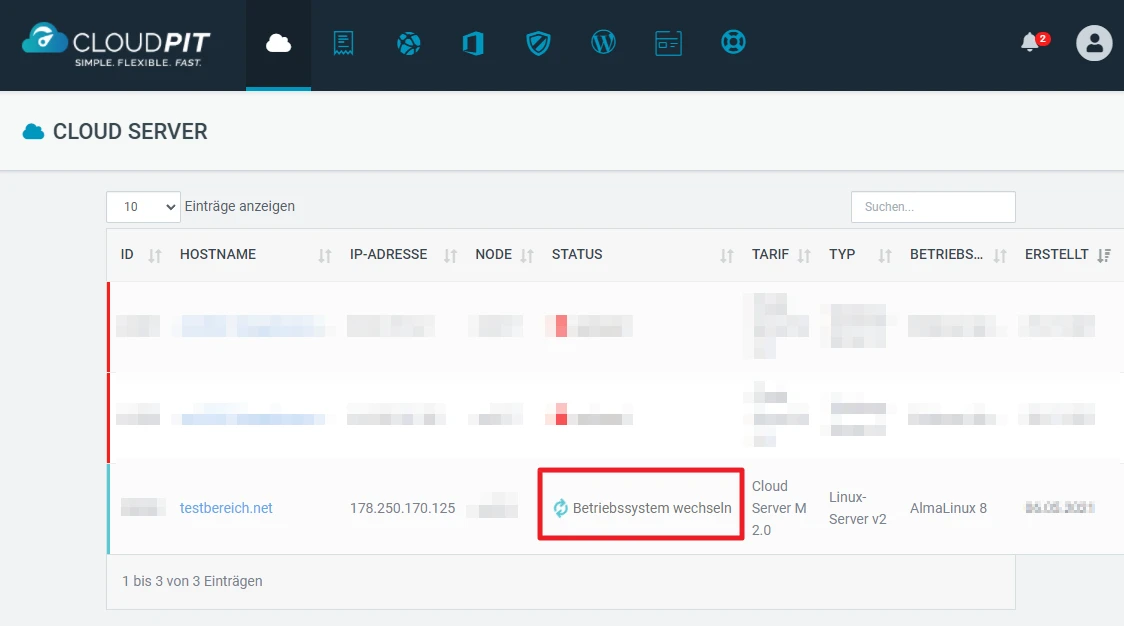Expand the entries-per-page dropdown

coord(143,207)
